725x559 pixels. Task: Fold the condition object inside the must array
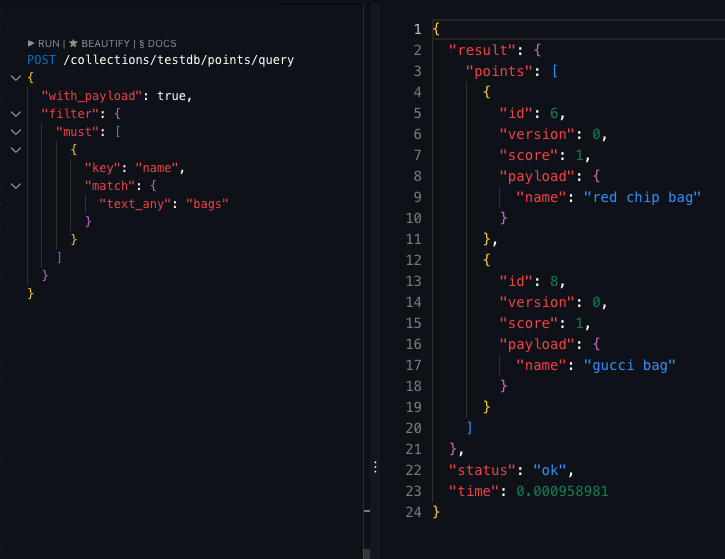click(x=15, y=150)
